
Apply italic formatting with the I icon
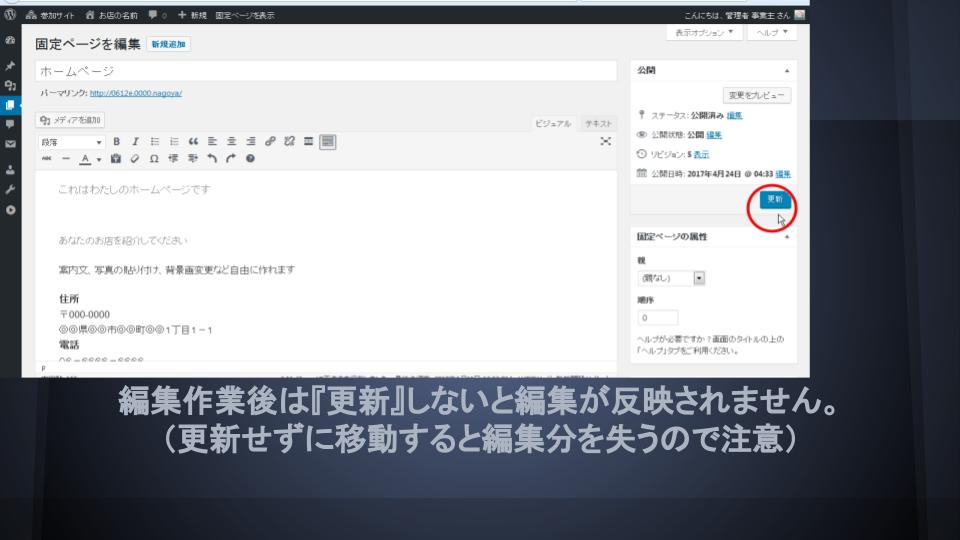136,142
